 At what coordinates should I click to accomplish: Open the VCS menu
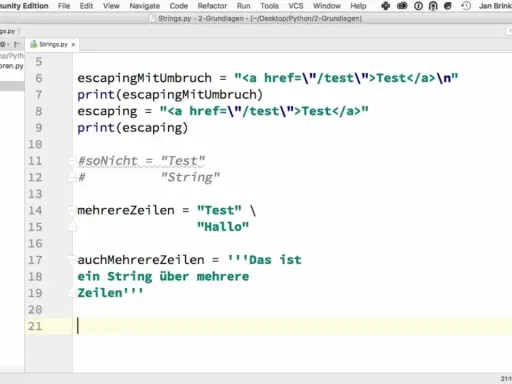296,6
